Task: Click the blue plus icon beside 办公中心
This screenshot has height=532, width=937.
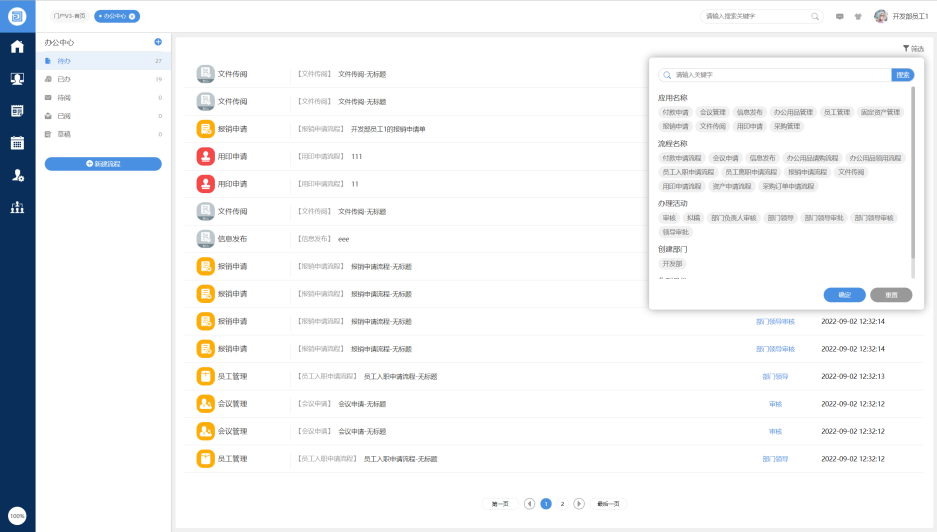Action: click(x=158, y=42)
